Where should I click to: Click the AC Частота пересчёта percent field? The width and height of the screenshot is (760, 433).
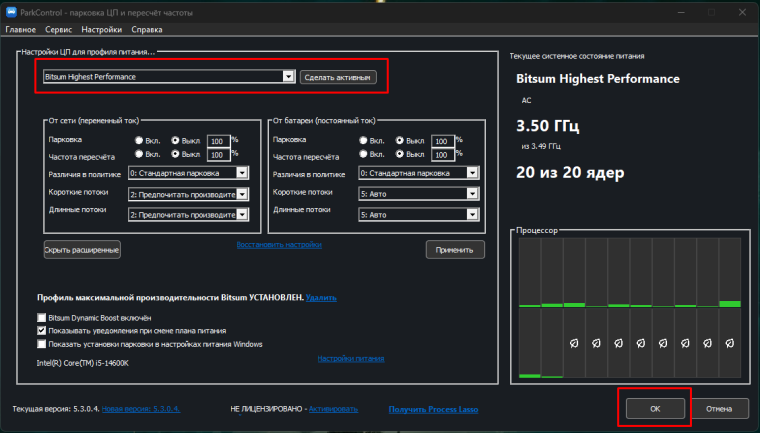[x=218, y=155]
